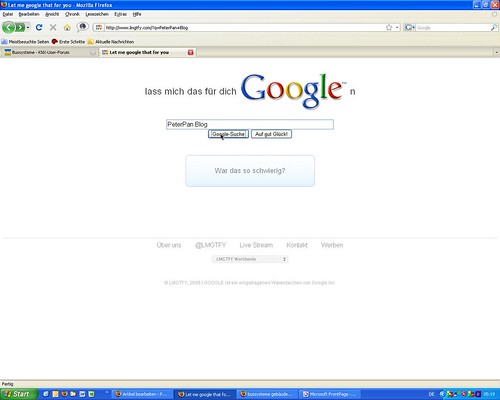Go forward with the Forward arrow button
This screenshot has height=400, width=500.
click(x=20, y=27)
